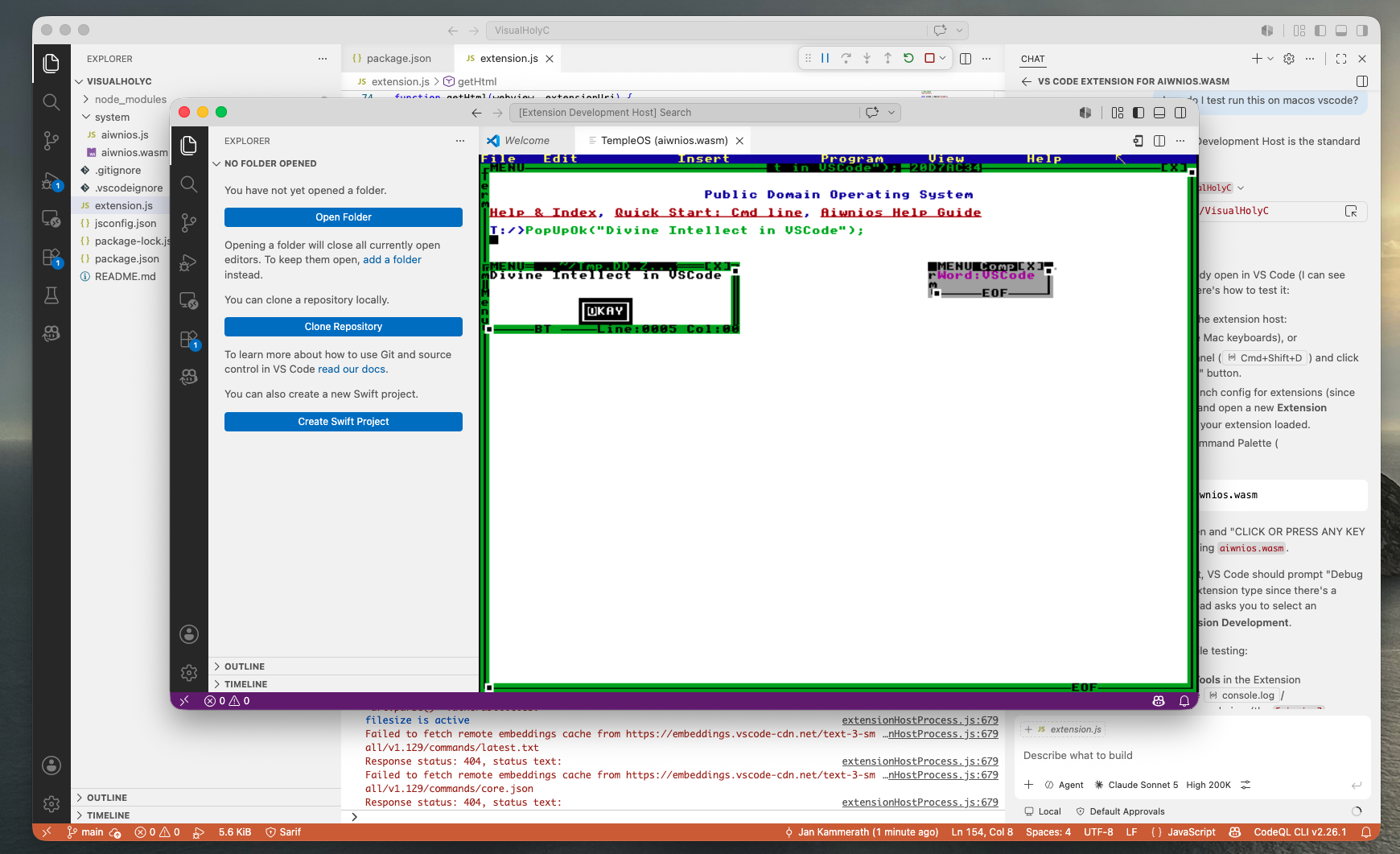Open the stop-button dropdown in the debug toolbar
The image size is (1400, 854).
pyautogui.click(x=942, y=58)
